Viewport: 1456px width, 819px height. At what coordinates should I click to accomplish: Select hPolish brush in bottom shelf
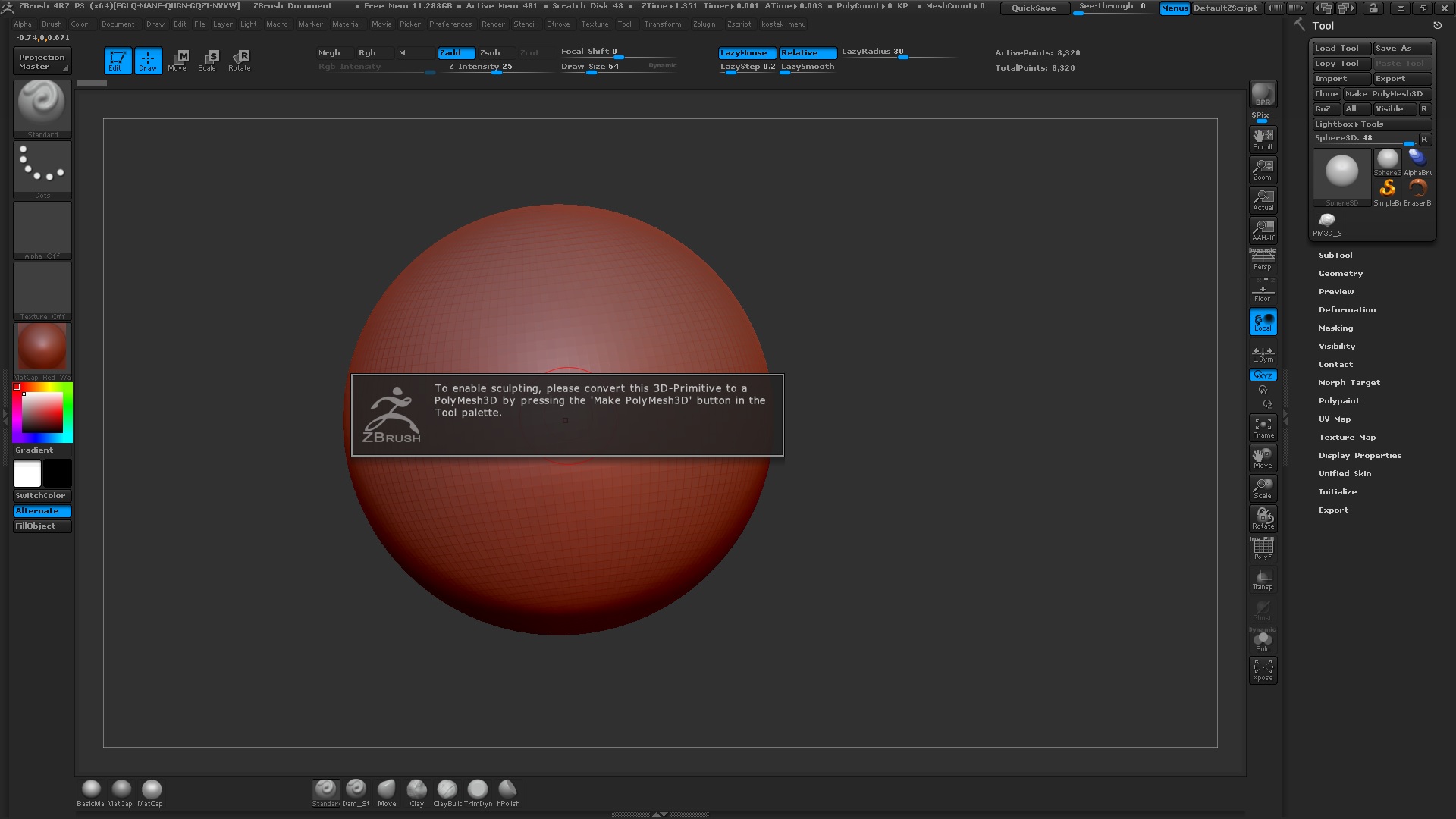click(x=508, y=793)
